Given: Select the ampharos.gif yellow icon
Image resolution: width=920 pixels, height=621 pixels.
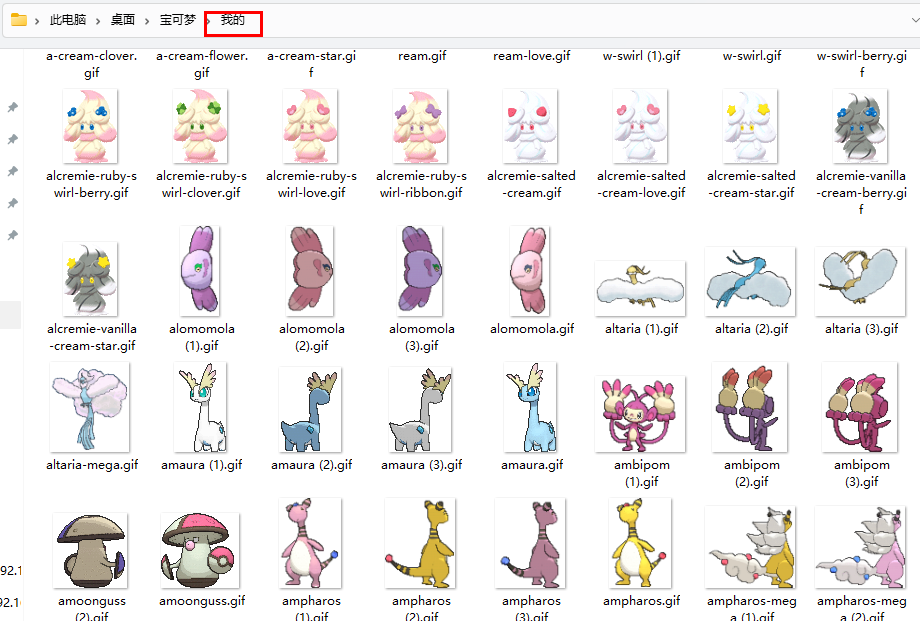Looking at the screenshot, I should click(640, 544).
